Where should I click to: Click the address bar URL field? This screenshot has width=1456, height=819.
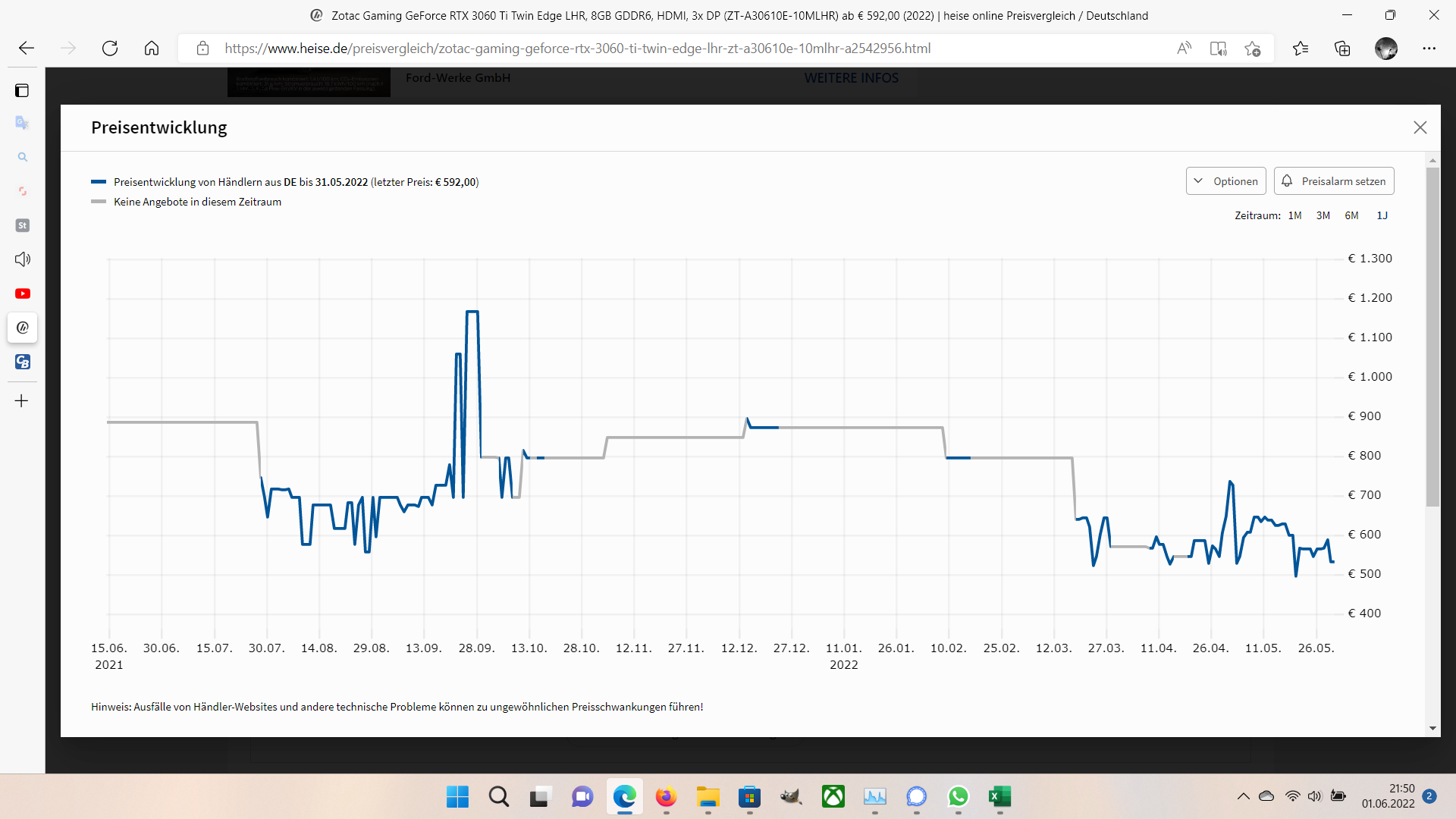[x=576, y=49]
